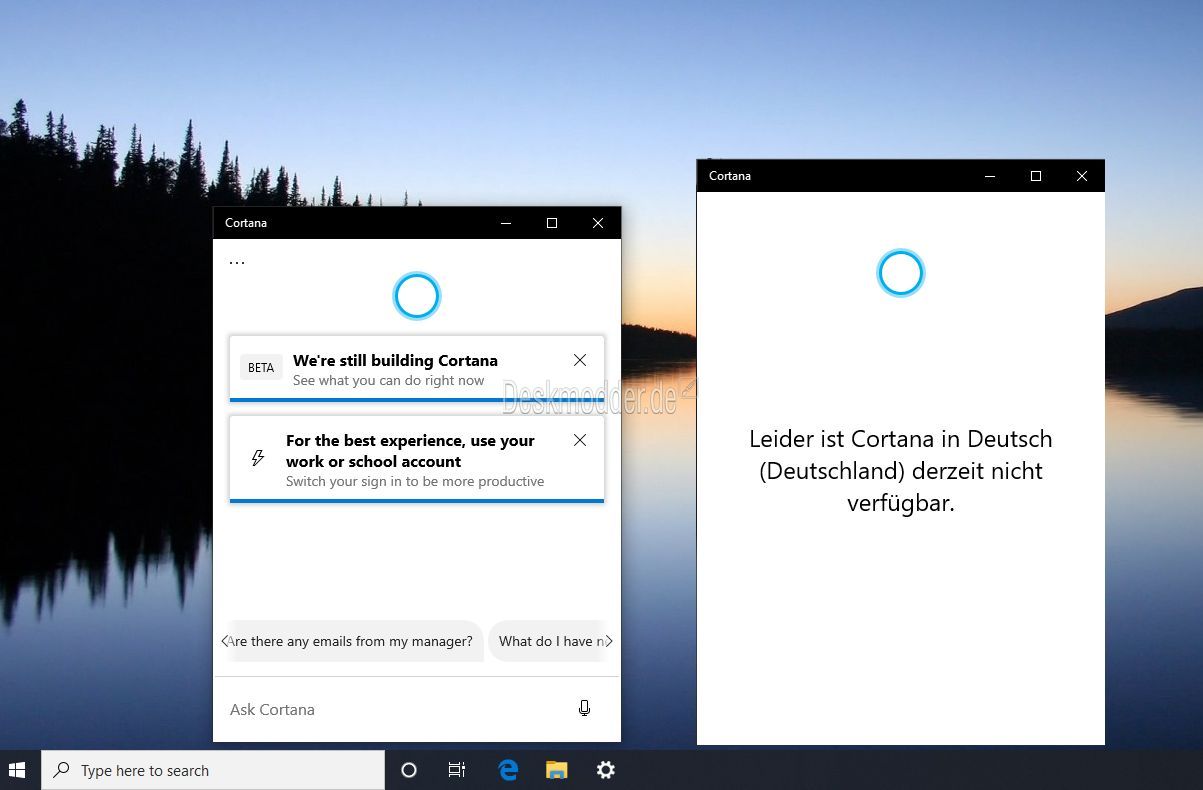This screenshot has width=1203, height=790.
Task: Dismiss the work or school account card
Action: pyautogui.click(x=580, y=440)
